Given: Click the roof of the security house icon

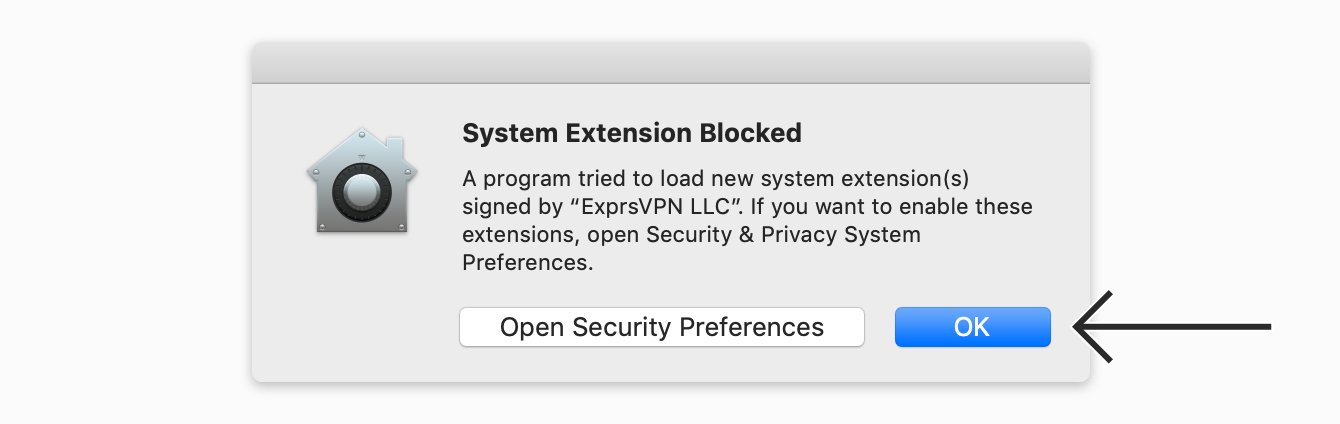Looking at the screenshot, I should point(358,147).
